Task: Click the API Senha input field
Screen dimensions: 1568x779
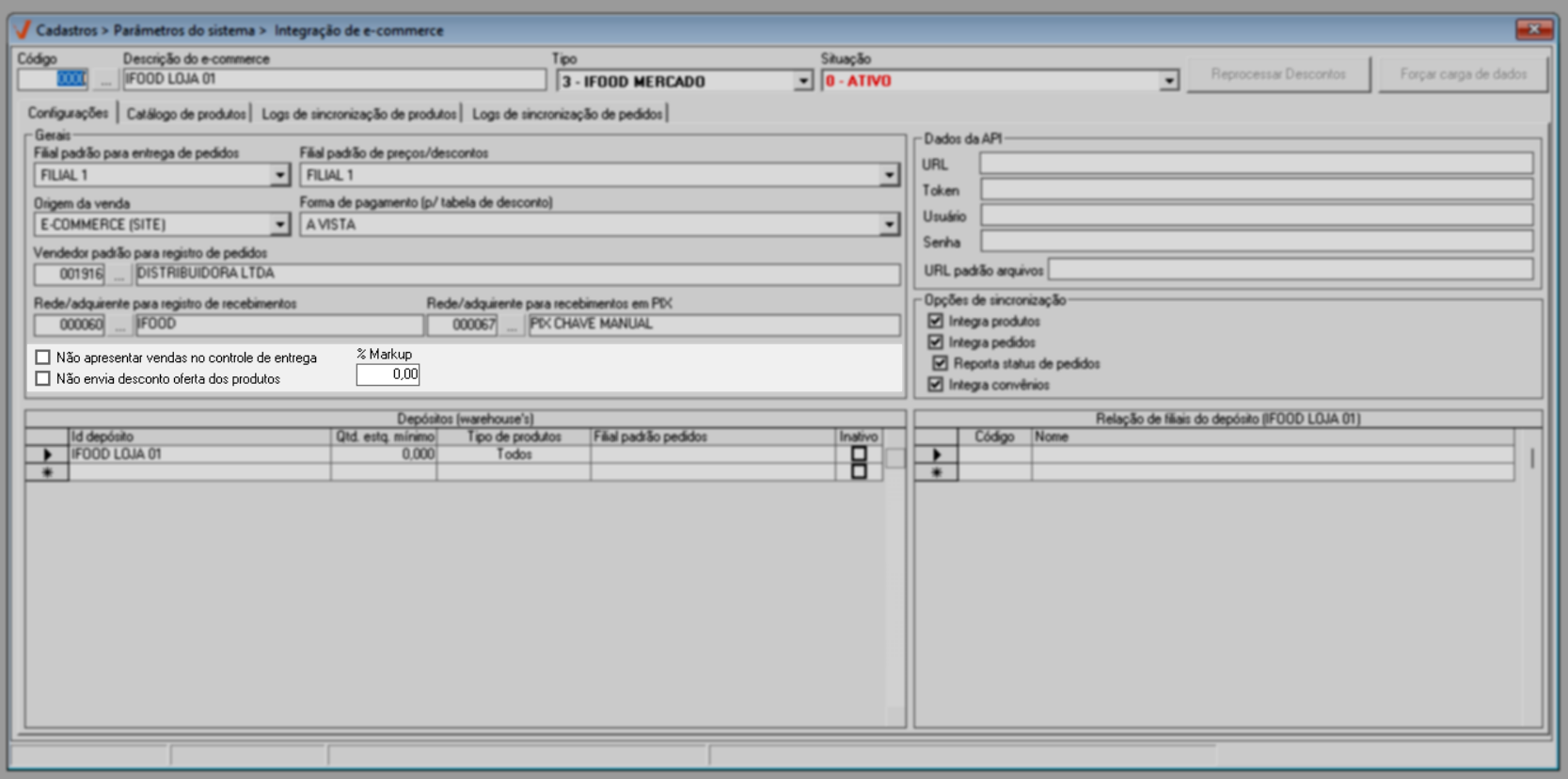Action: [1257, 242]
